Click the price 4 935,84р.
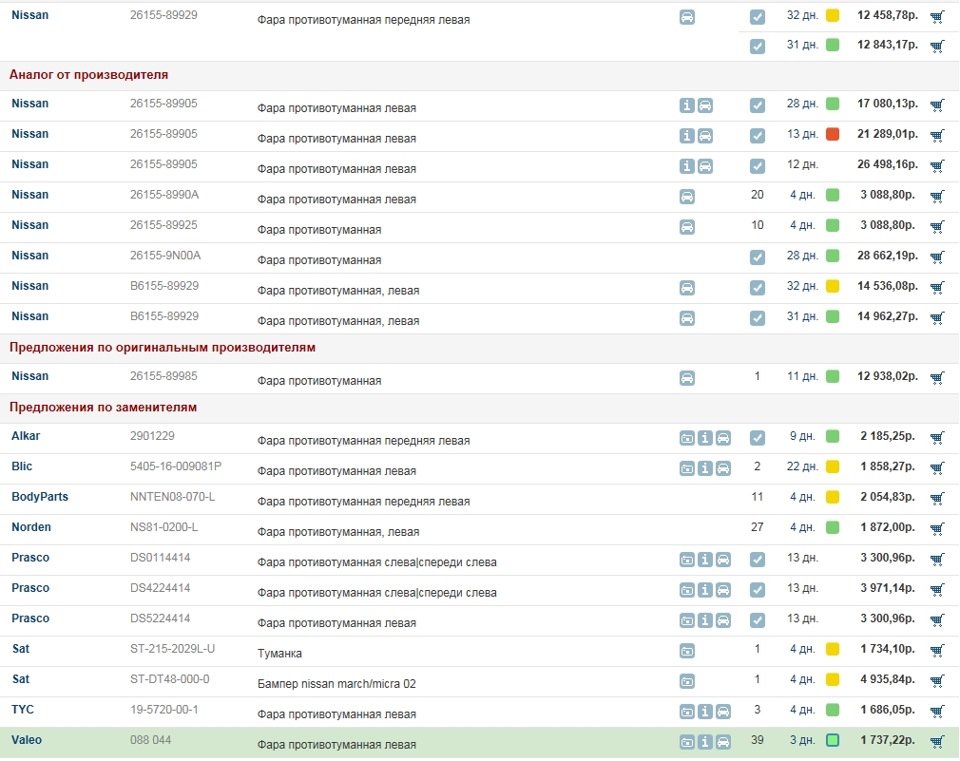This screenshot has height=761, width=960. coord(888,680)
